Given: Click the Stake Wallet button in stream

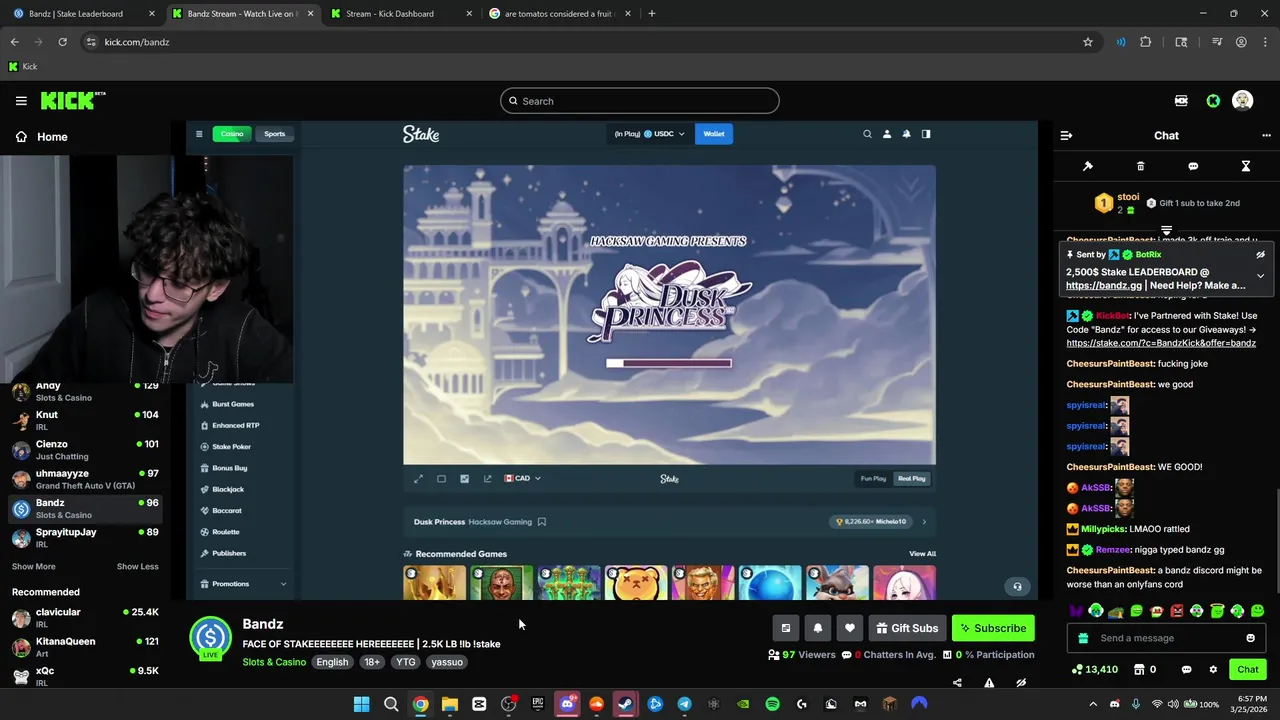Looking at the screenshot, I should (x=714, y=134).
